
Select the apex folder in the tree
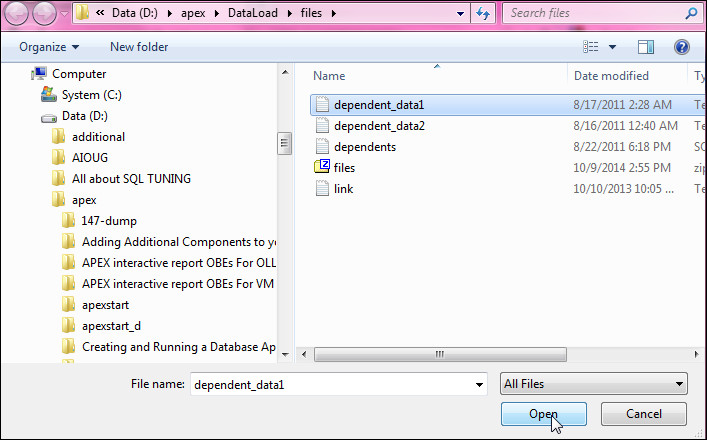coord(84,200)
